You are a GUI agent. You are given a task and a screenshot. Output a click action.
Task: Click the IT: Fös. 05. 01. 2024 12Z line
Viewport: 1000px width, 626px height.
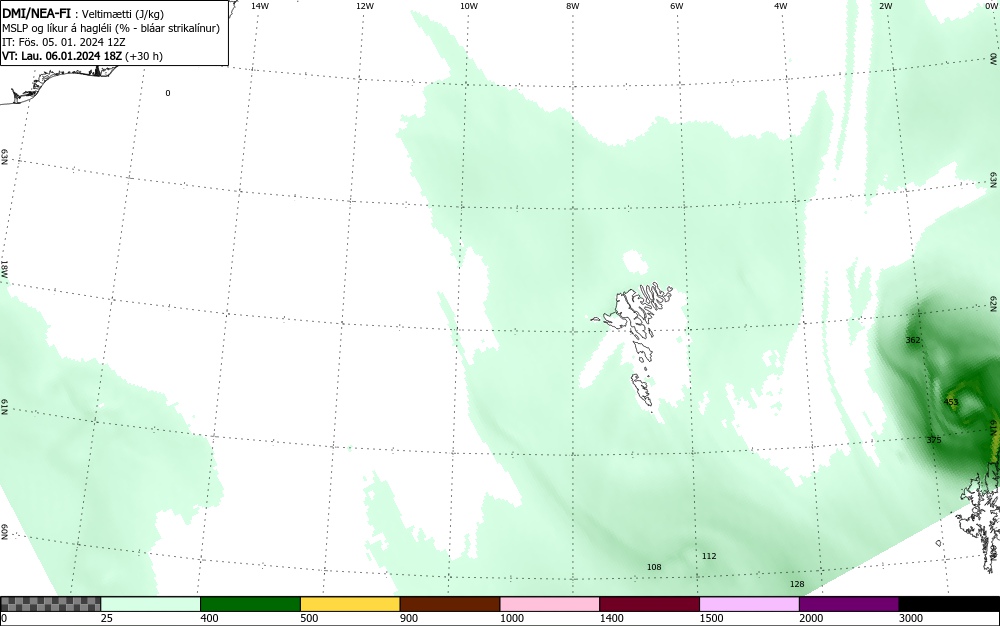(x=64, y=42)
